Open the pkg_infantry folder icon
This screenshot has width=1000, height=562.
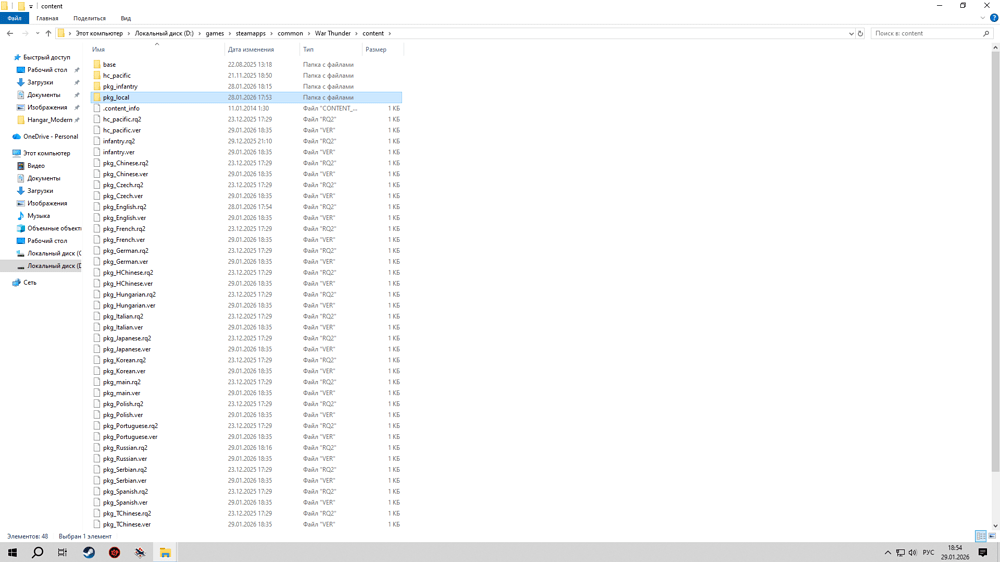[x=97, y=86]
